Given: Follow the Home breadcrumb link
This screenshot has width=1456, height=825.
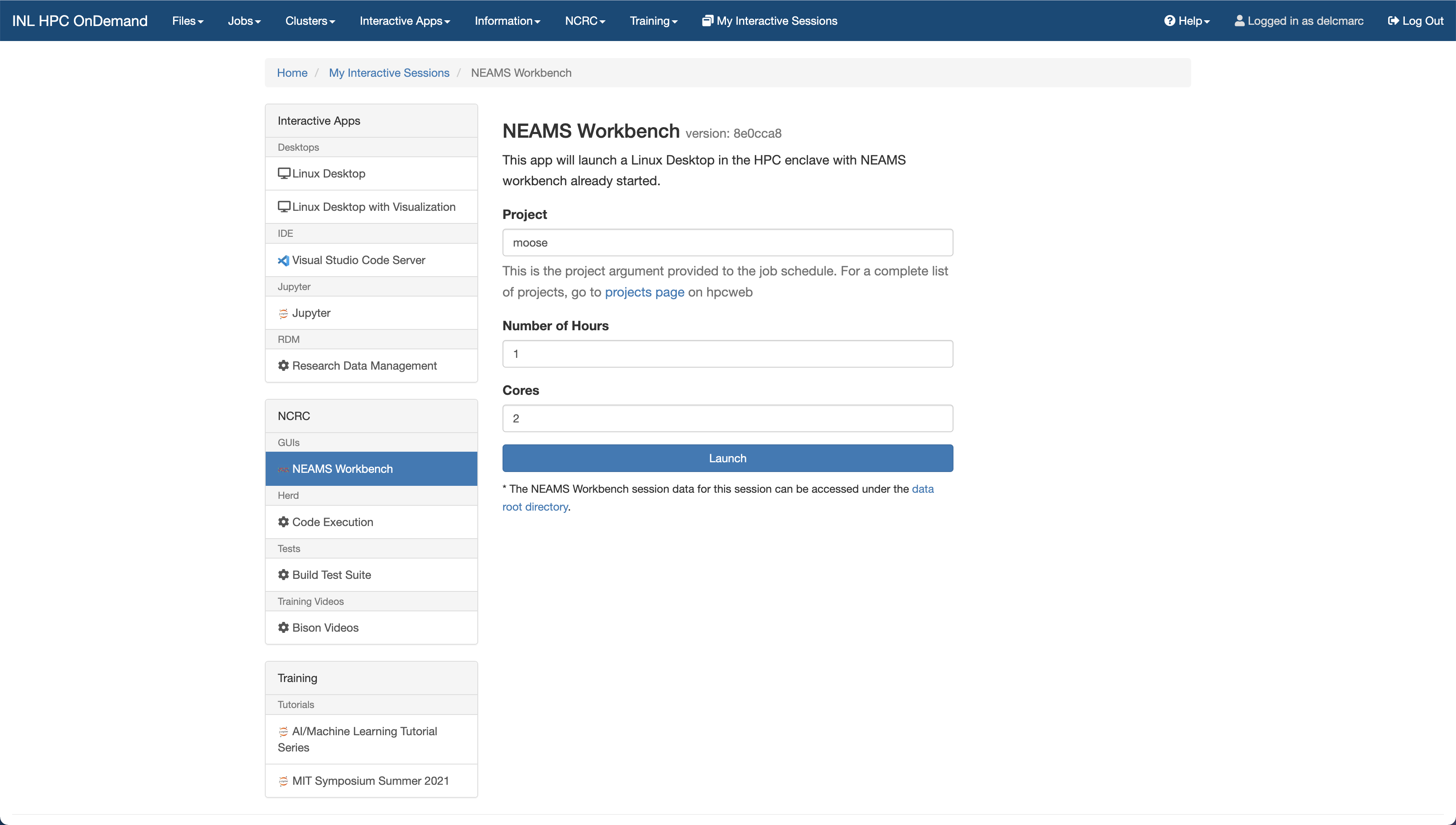Looking at the screenshot, I should pyautogui.click(x=292, y=73).
